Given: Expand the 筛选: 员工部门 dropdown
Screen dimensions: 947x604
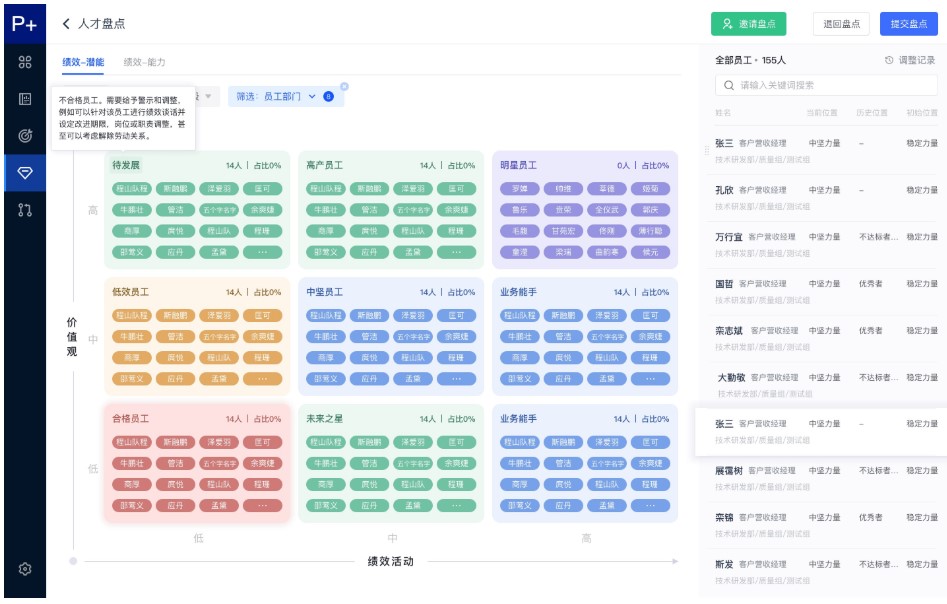Looking at the screenshot, I should [312, 97].
